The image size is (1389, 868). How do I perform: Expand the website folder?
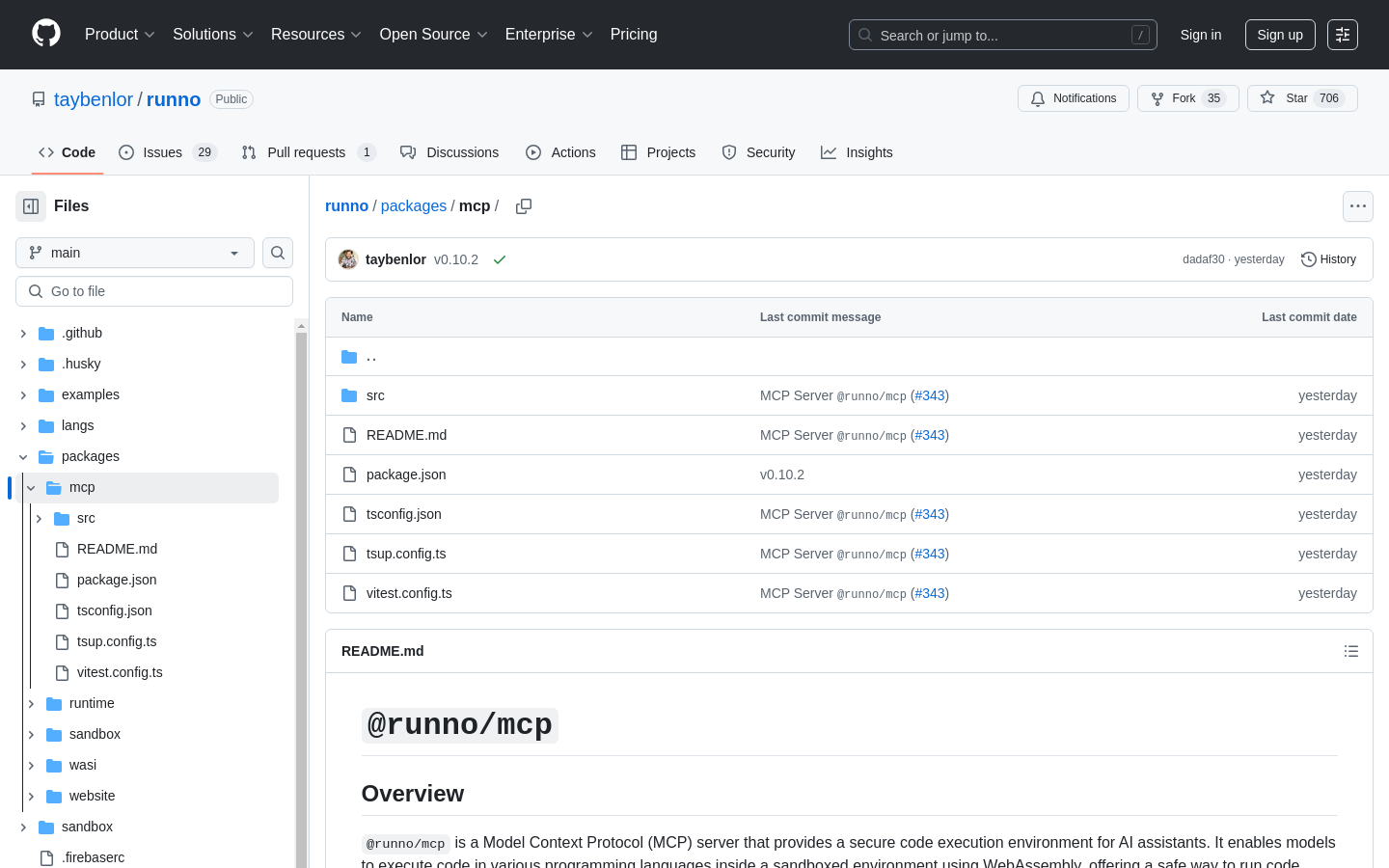(31, 796)
